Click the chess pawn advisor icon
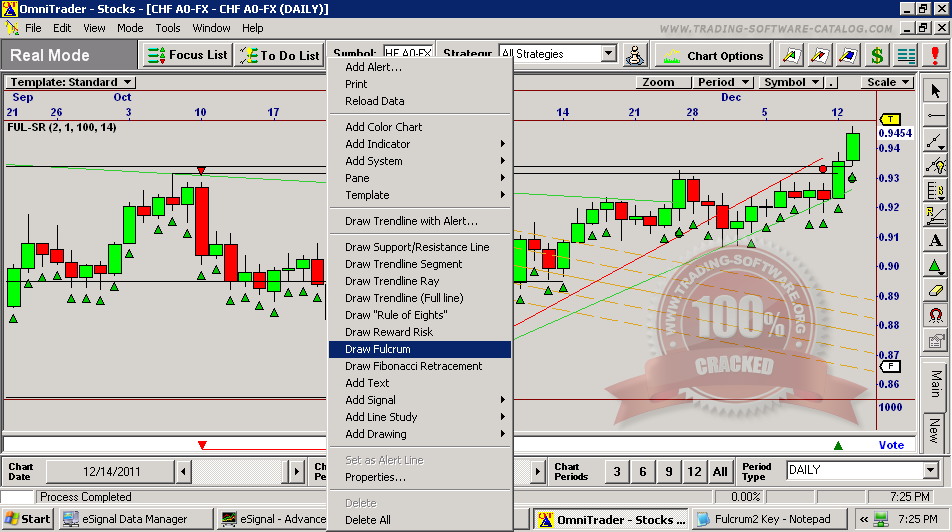This screenshot has width=952, height=532. 635,55
